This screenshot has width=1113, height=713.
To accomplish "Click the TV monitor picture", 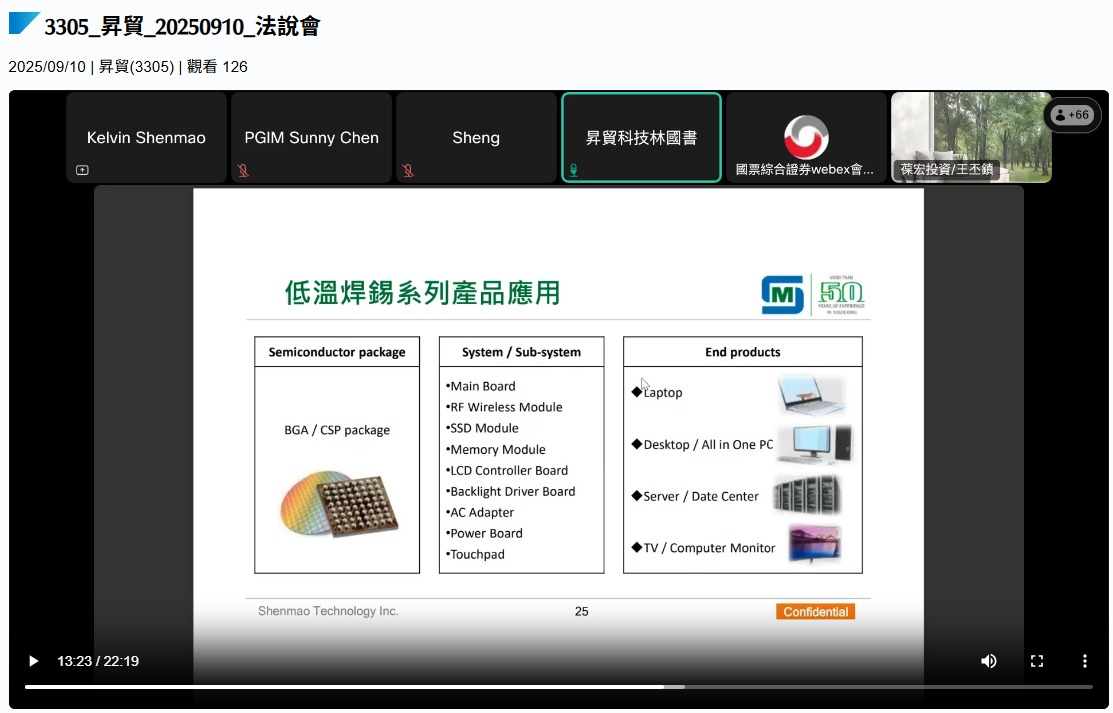I will (x=815, y=544).
